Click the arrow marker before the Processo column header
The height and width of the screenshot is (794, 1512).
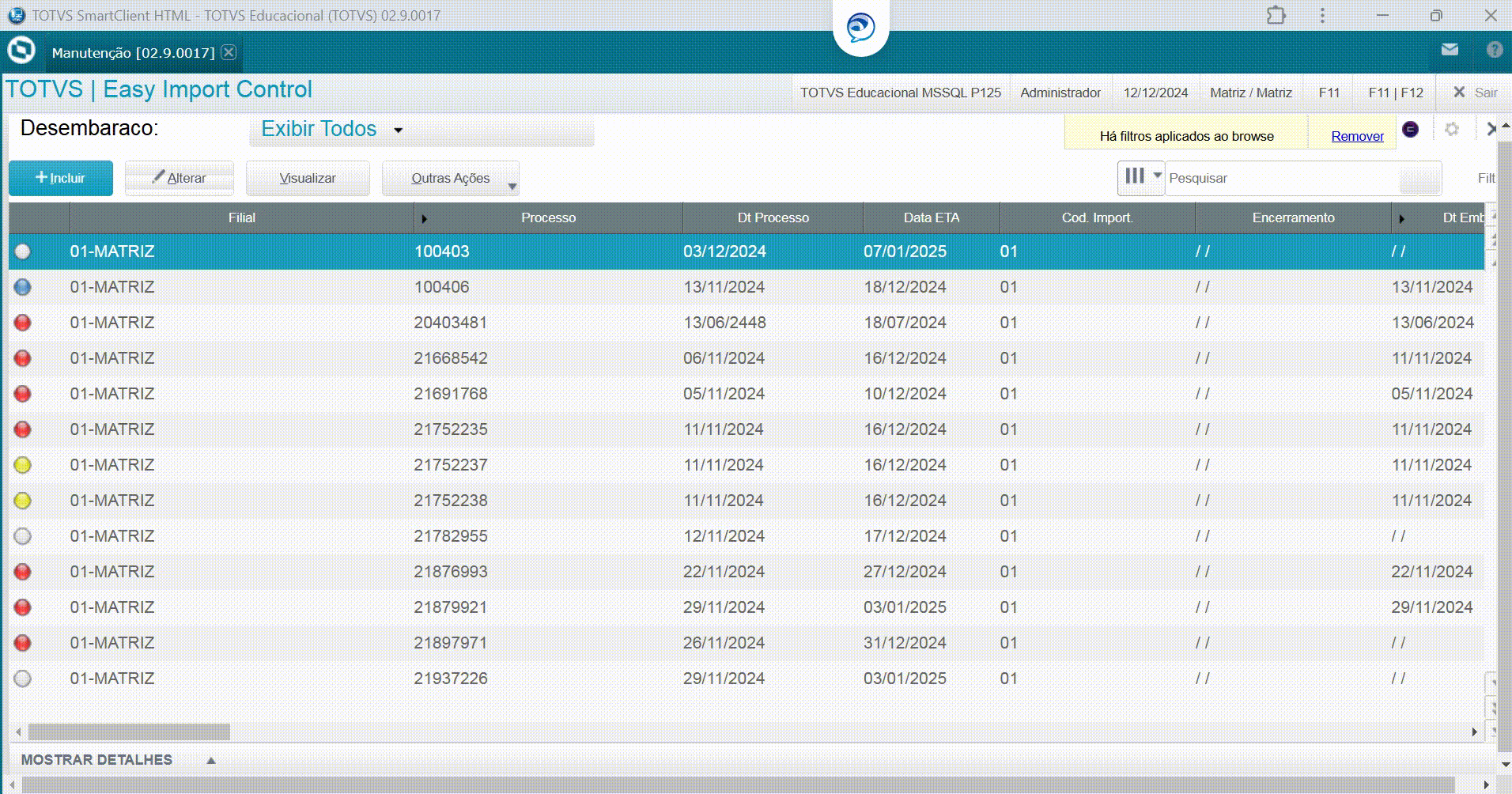425,219
